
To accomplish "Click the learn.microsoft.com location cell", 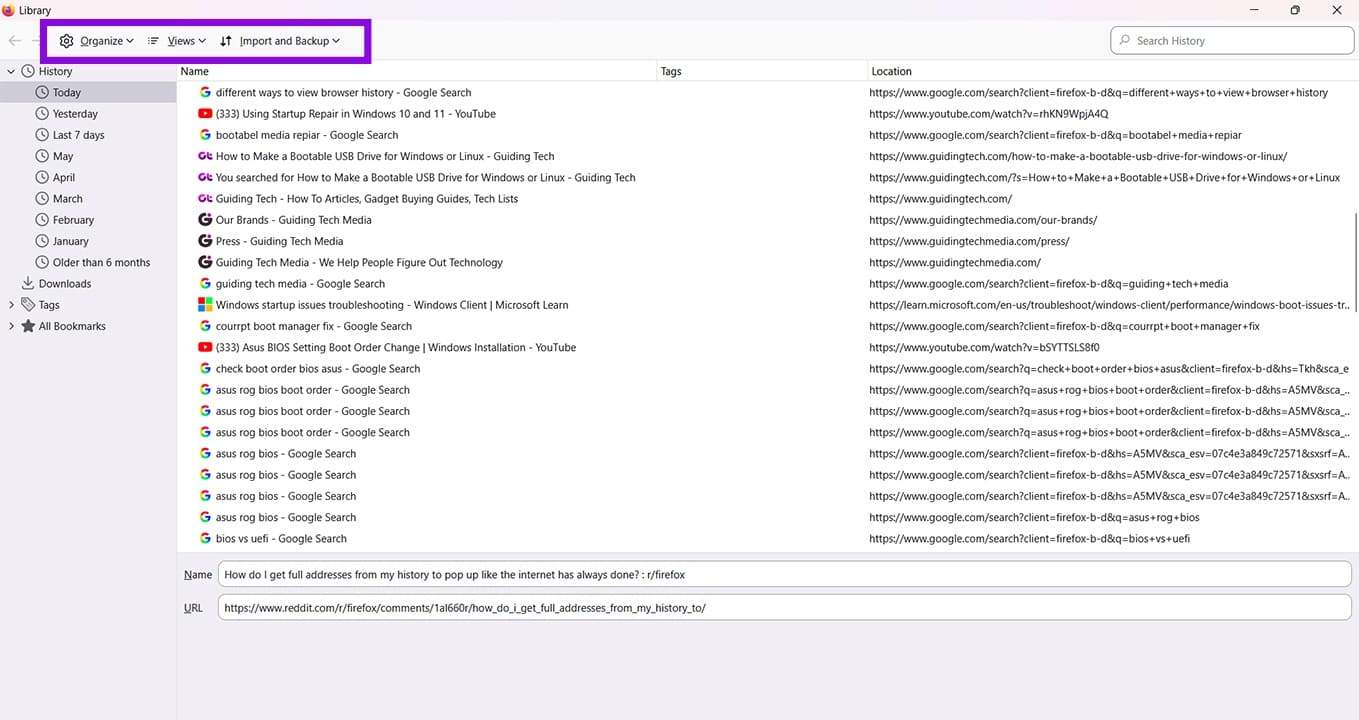I will 1109,305.
